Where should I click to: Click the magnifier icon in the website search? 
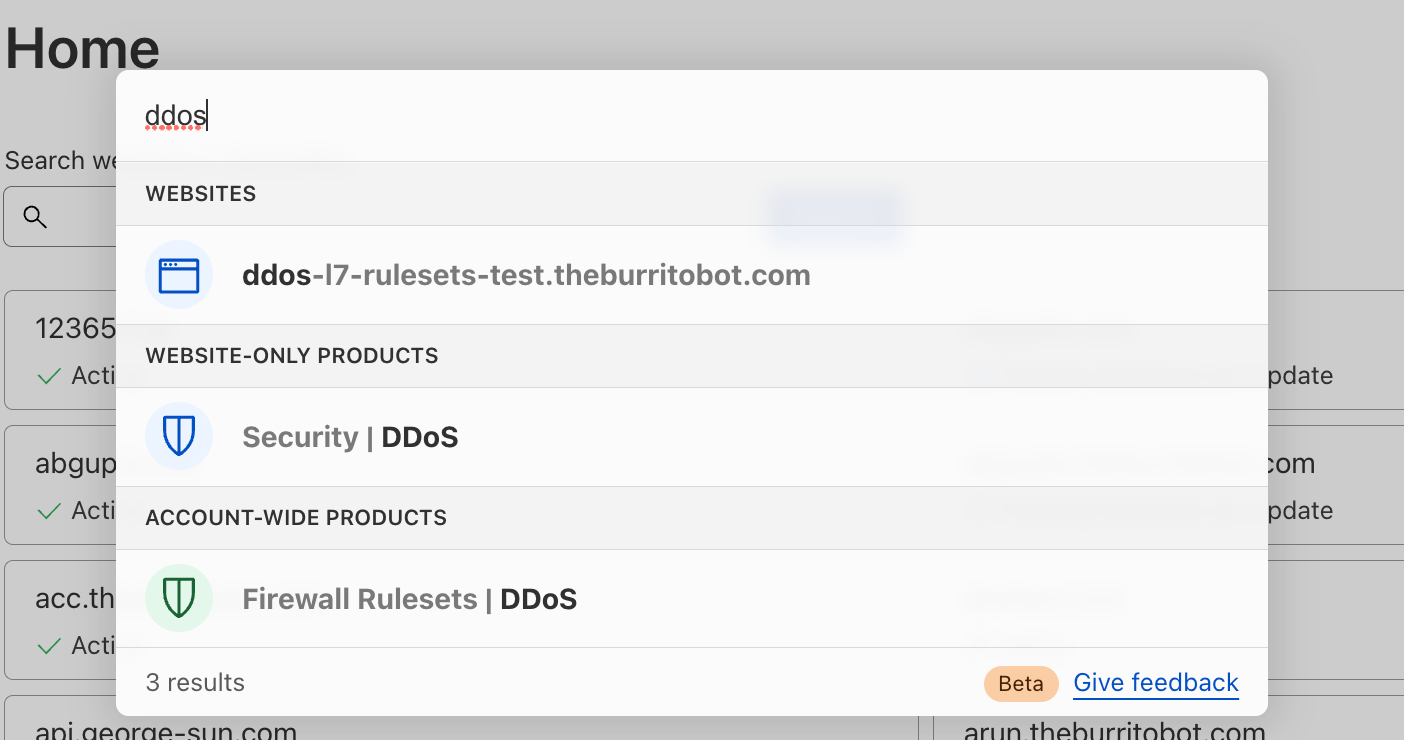[35, 217]
